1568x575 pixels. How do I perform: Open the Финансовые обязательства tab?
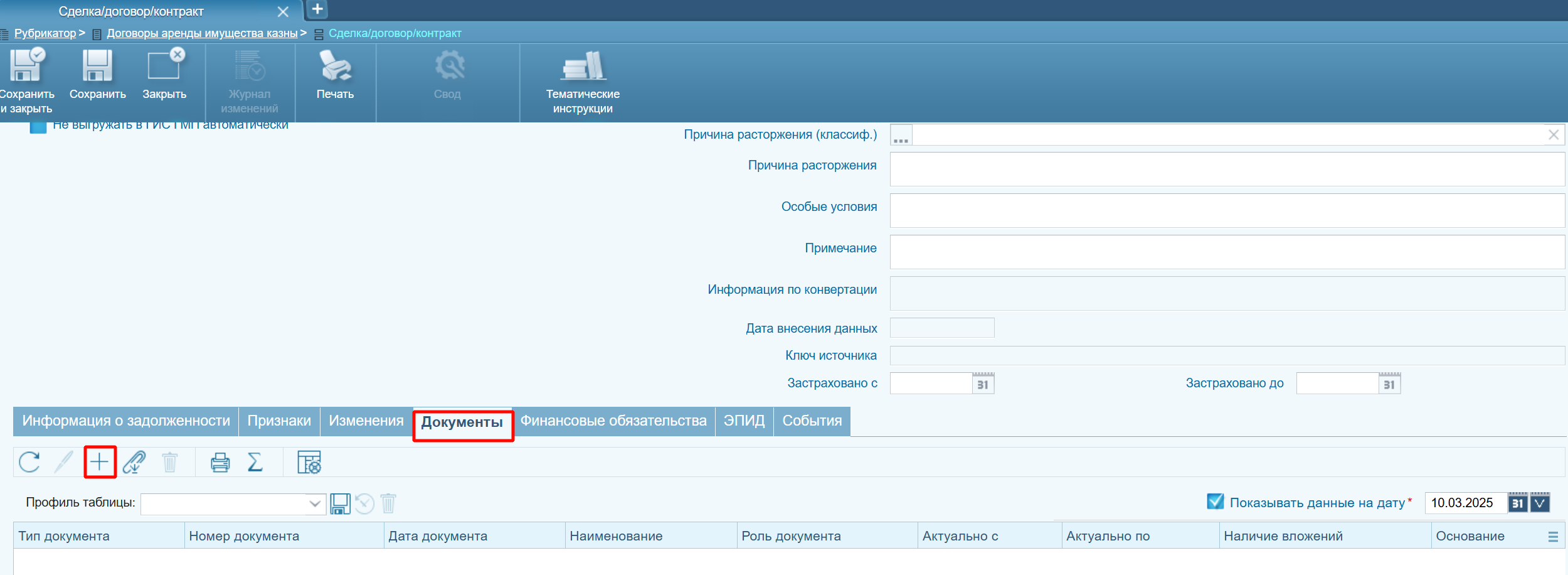pyautogui.click(x=613, y=421)
